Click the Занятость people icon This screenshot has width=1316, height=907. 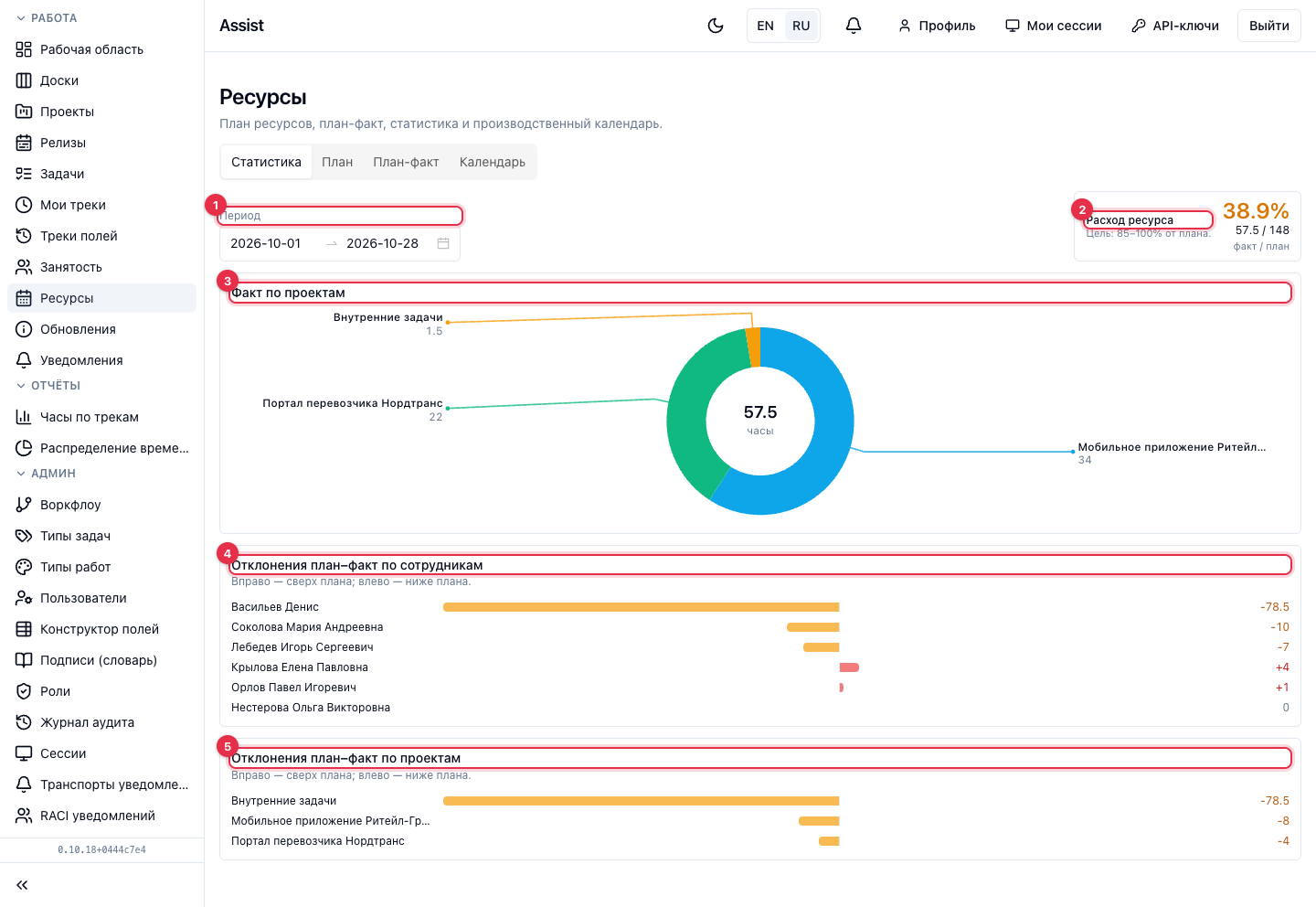pos(24,267)
